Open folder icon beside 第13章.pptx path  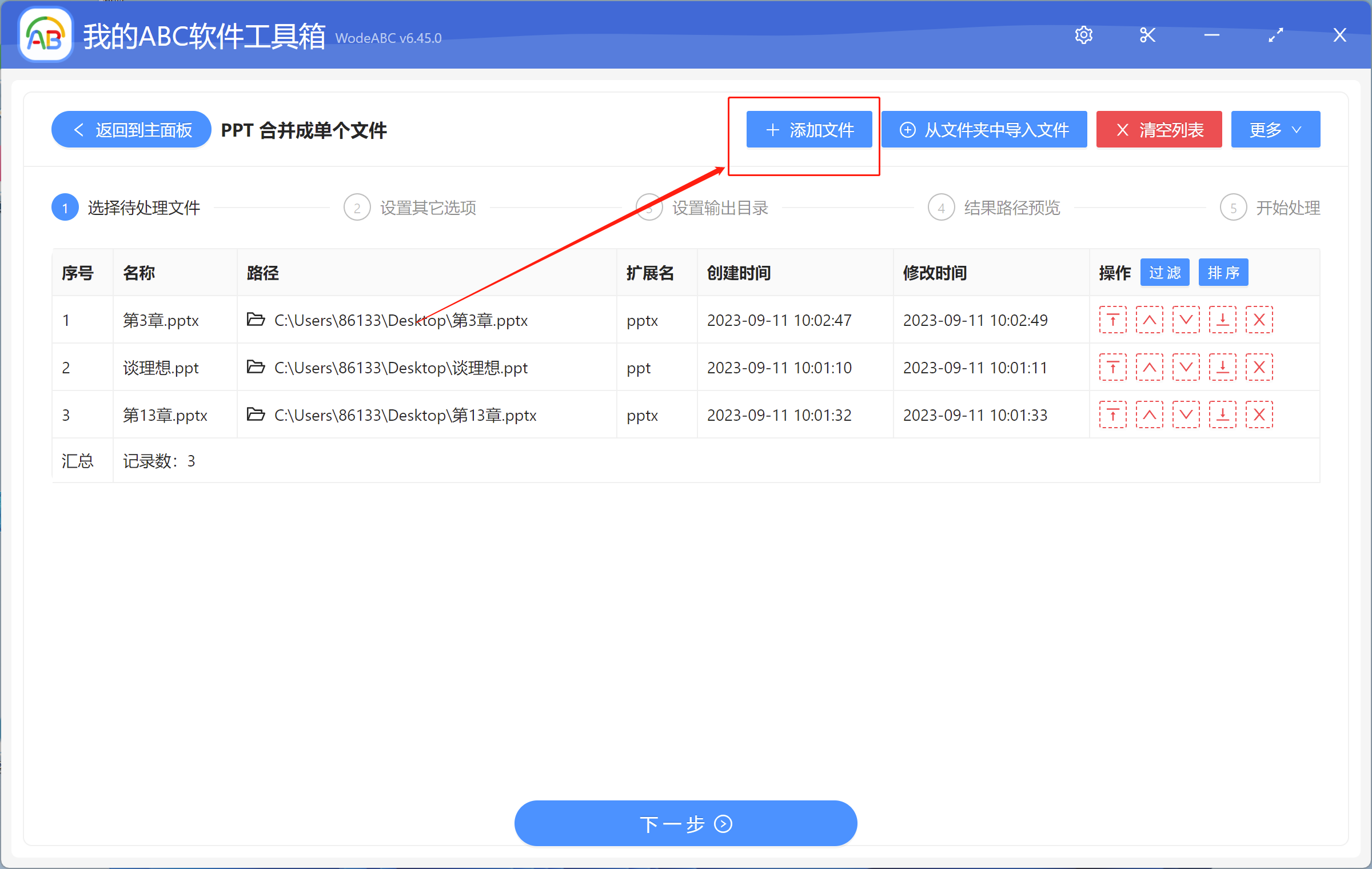[x=256, y=414]
